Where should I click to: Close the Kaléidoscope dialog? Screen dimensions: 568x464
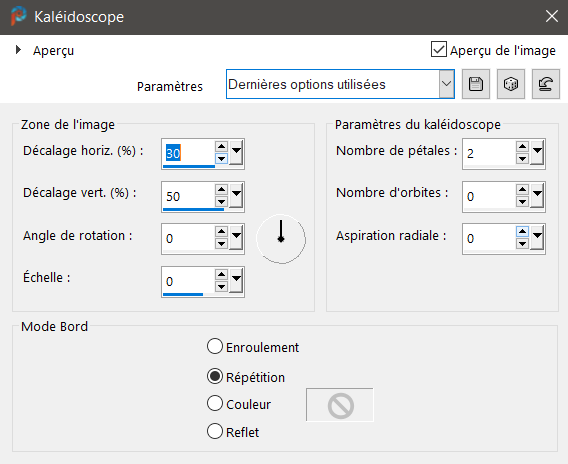click(552, 16)
